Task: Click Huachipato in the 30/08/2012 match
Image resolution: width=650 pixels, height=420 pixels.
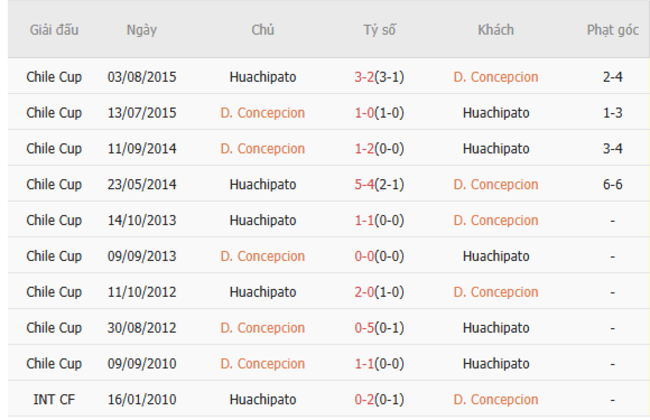Action: pos(495,328)
